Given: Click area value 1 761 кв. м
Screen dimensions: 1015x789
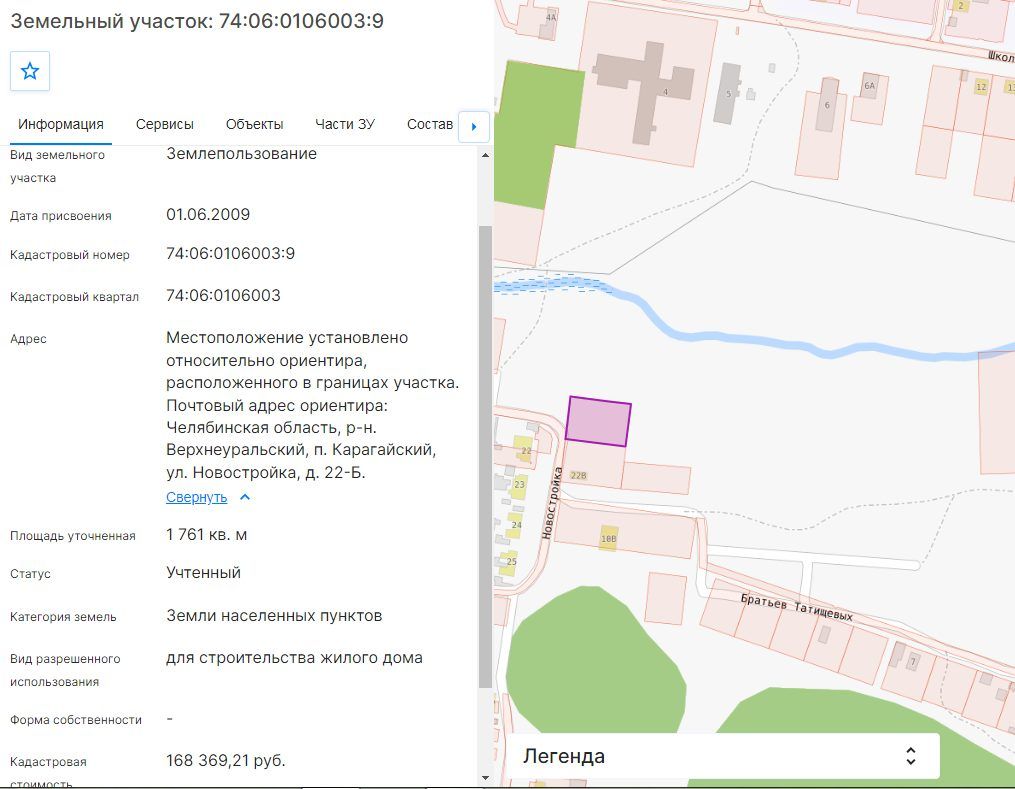Looking at the screenshot, I should pos(206,535).
